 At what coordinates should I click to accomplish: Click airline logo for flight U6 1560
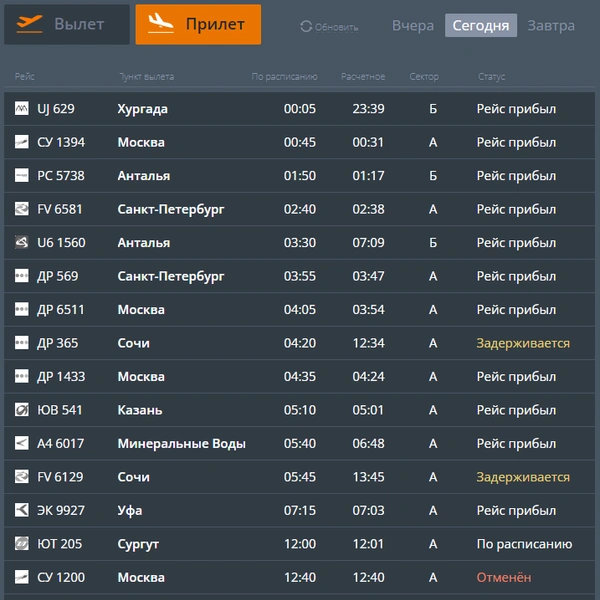(21, 243)
